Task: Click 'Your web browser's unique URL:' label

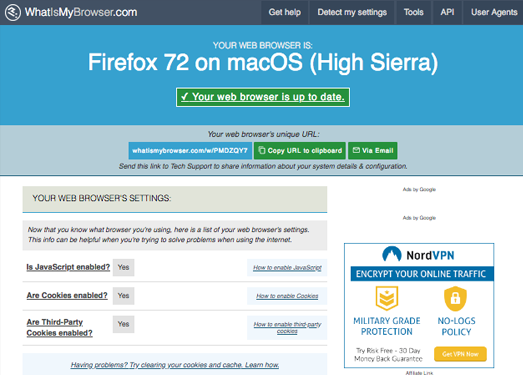Action: (x=264, y=134)
